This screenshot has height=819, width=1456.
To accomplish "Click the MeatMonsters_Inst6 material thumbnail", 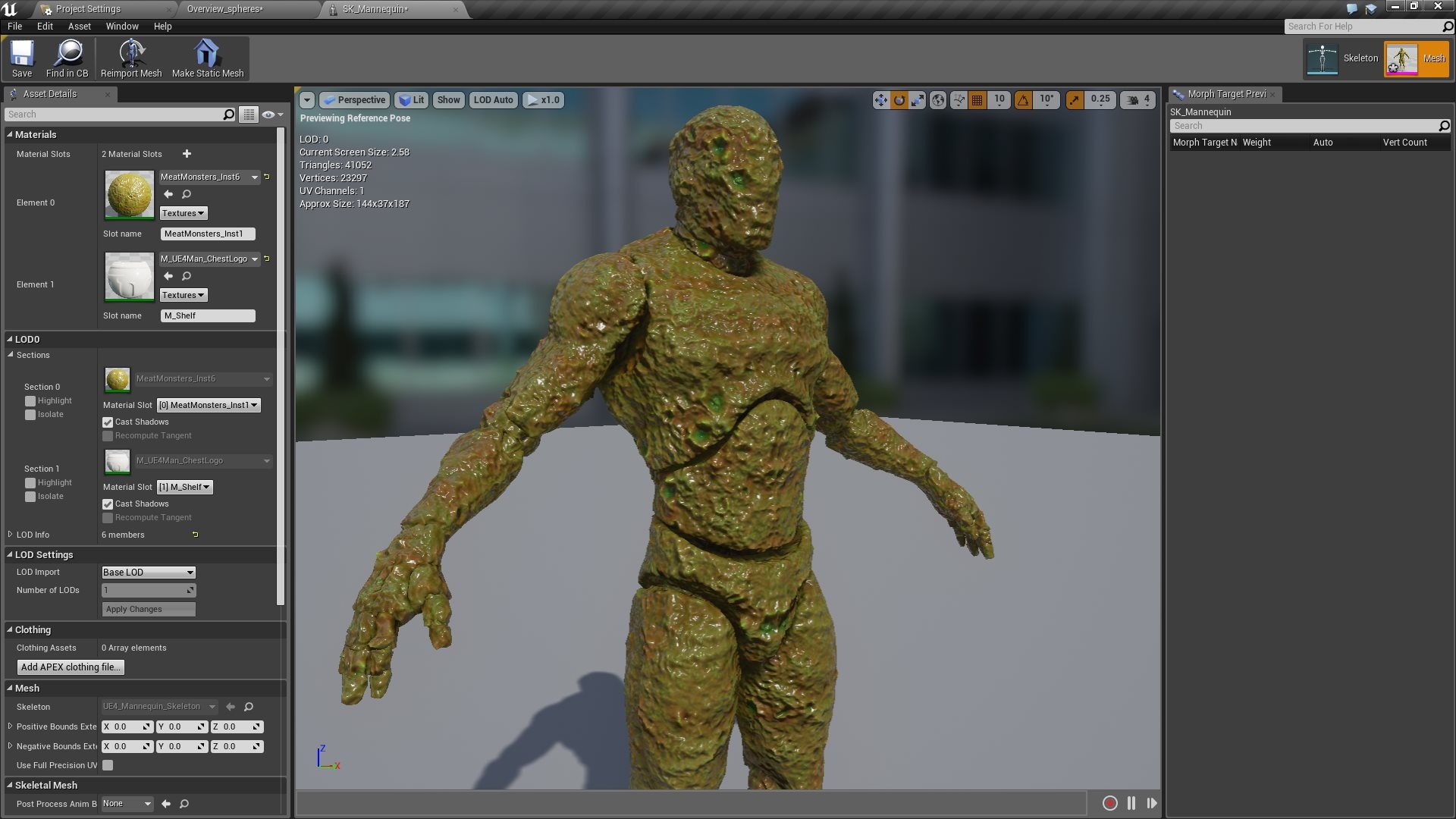I will [129, 194].
